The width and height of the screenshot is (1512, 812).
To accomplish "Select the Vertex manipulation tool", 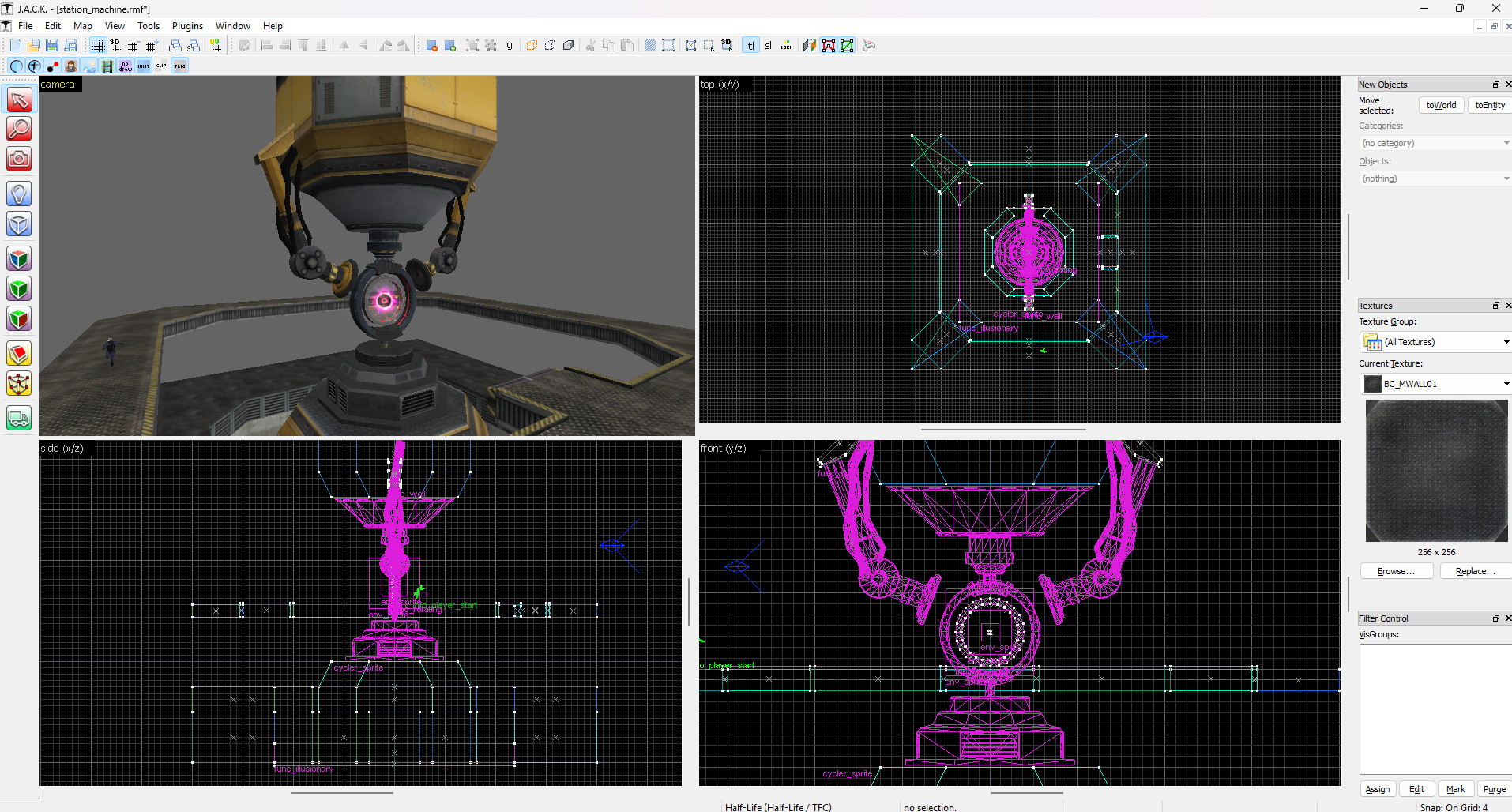I will tap(19, 384).
